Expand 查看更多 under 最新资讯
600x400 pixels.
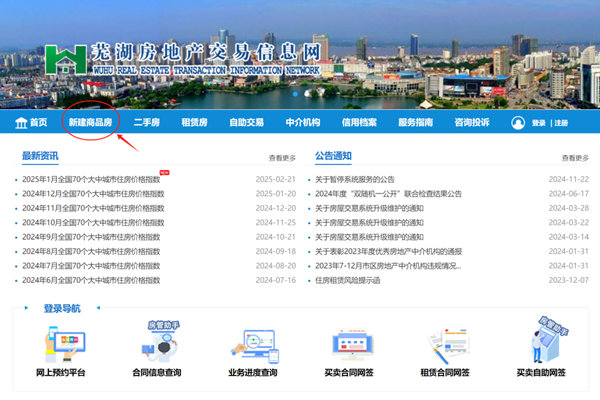click(282, 158)
